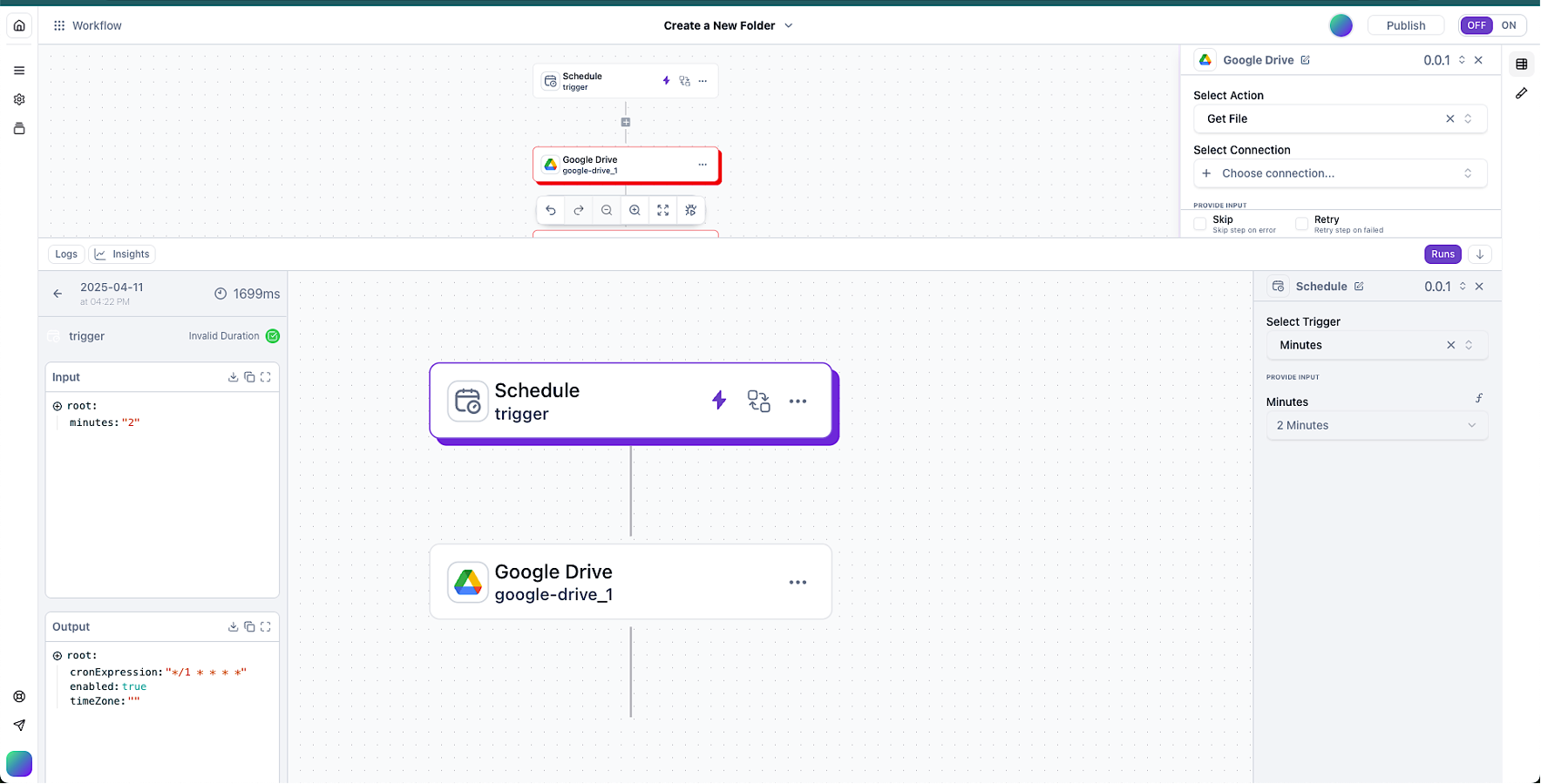This screenshot has width=1541, height=784.
Task: Click the redo icon in canvas toolbar
Action: click(579, 210)
